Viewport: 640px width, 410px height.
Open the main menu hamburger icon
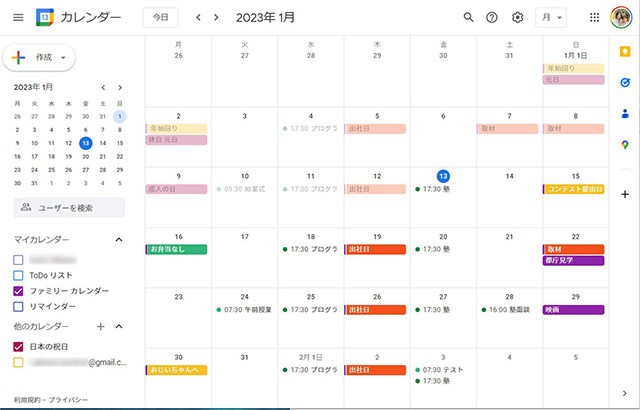coord(16,17)
